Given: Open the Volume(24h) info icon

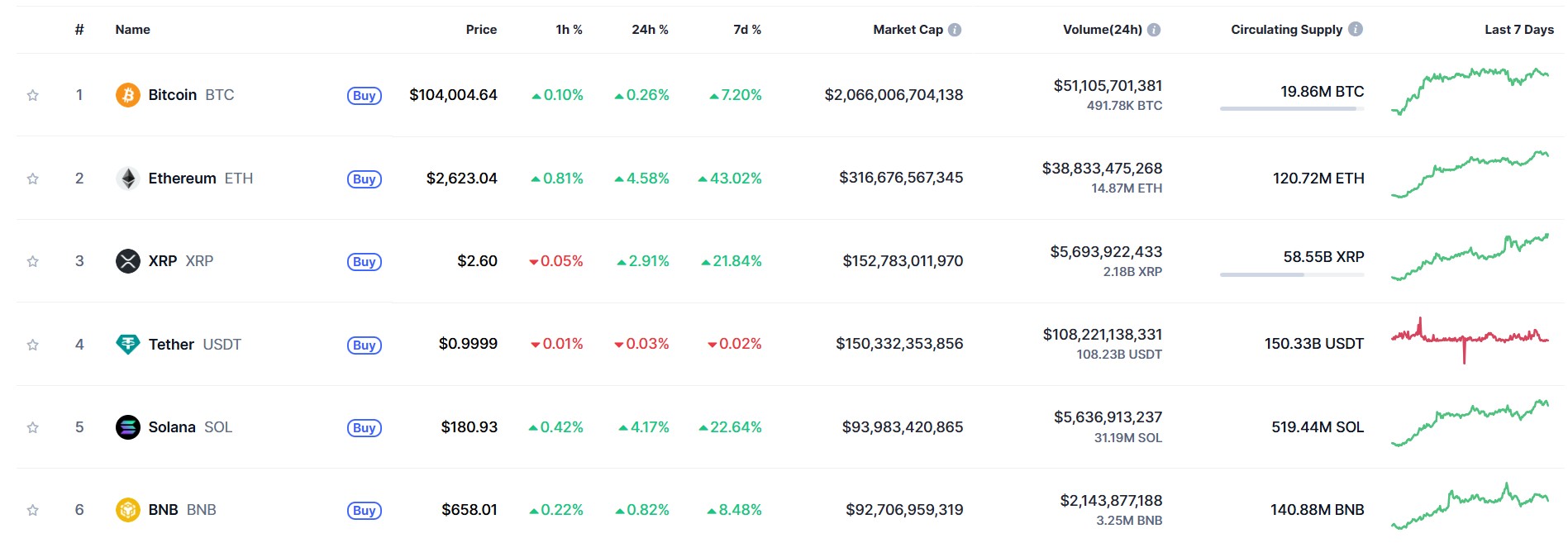Looking at the screenshot, I should click(1154, 30).
